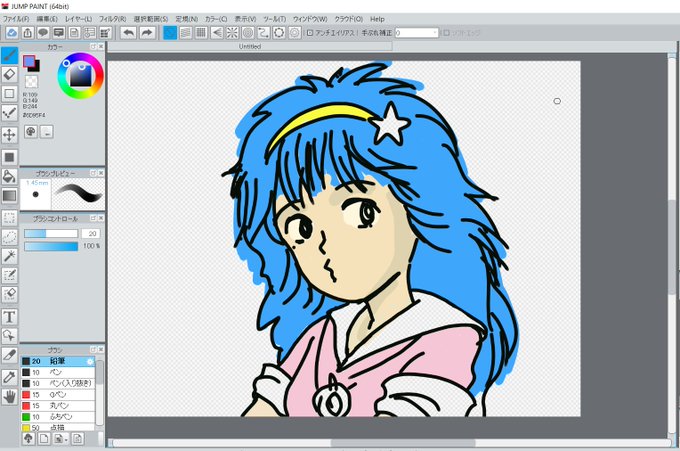
Task: Select the Eyedropper tool
Action: click(10, 377)
